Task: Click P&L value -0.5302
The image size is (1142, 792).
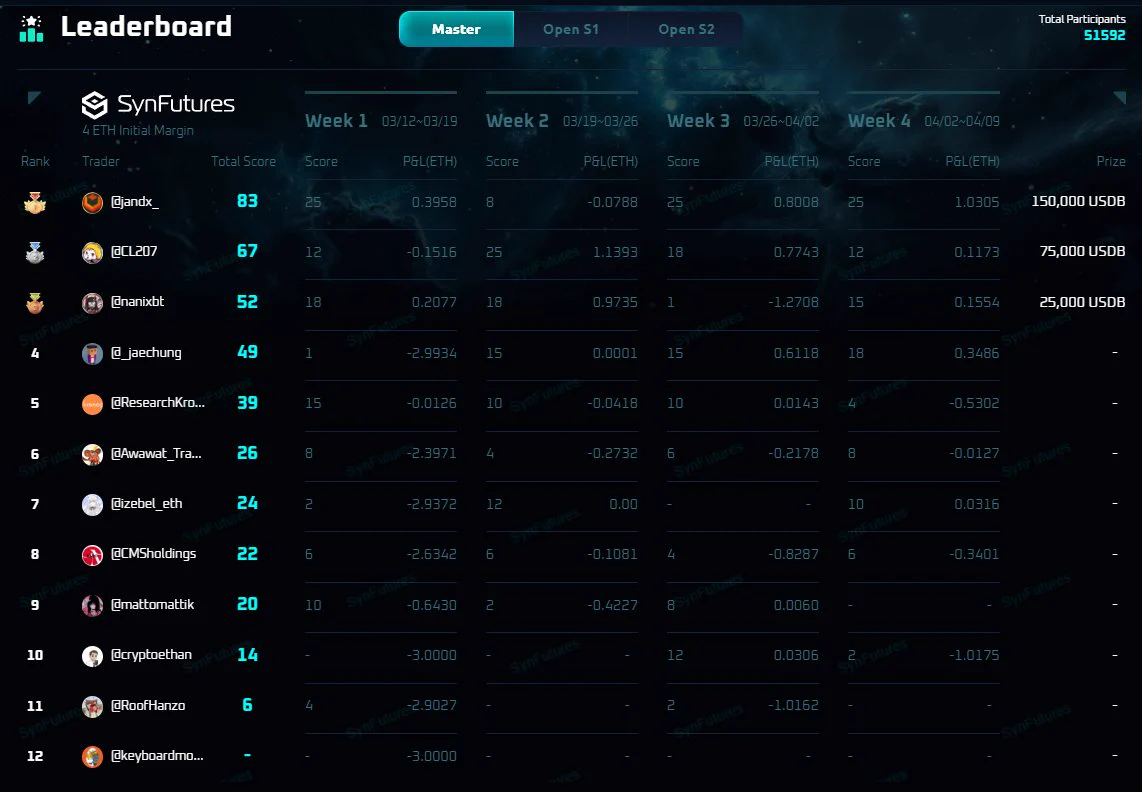Action: (x=974, y=404)
